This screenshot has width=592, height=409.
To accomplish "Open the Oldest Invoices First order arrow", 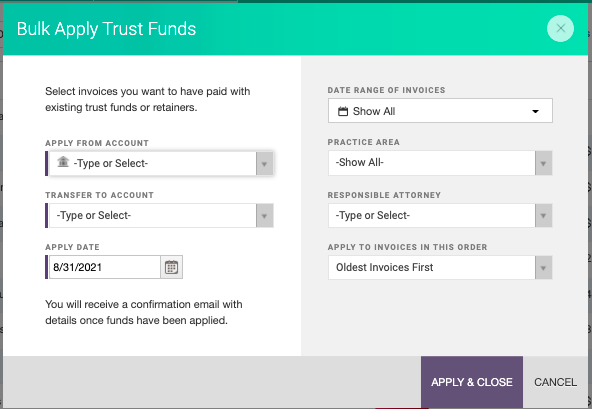I will point(543,268).
